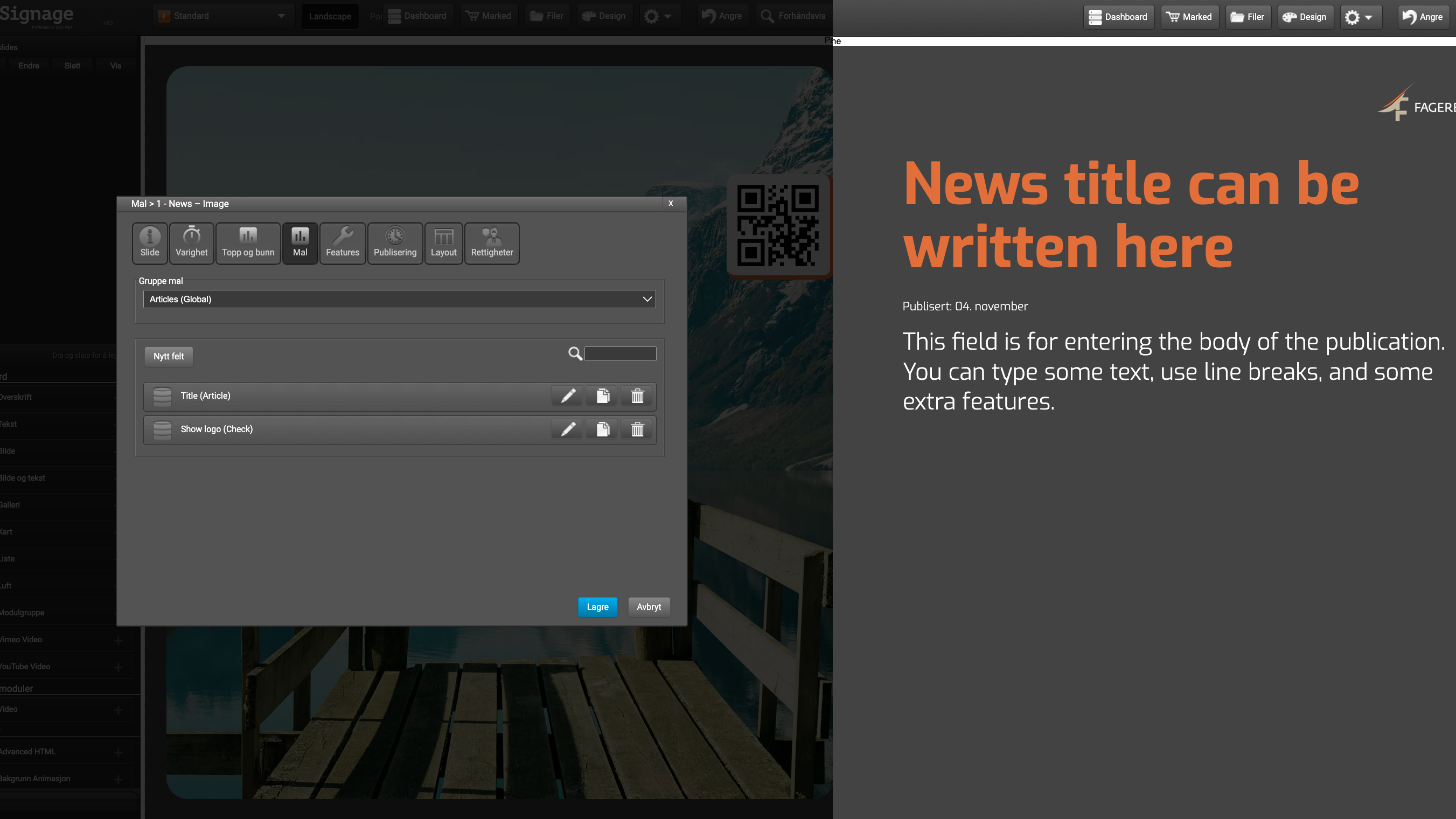Click the magnifier search icon in dialog

[x=575, y=354]
